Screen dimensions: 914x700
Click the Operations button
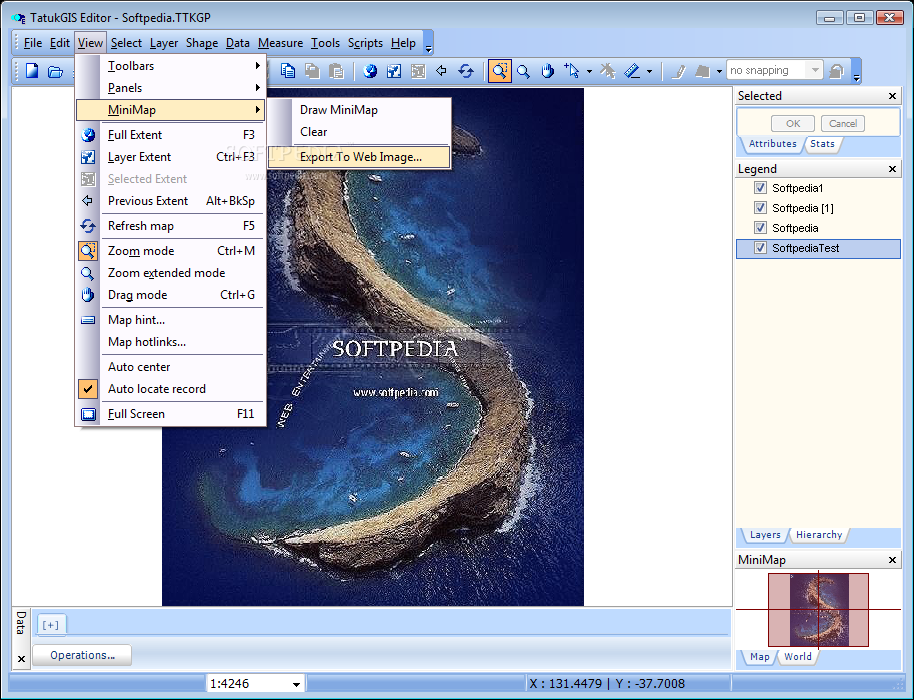point(82,655)
